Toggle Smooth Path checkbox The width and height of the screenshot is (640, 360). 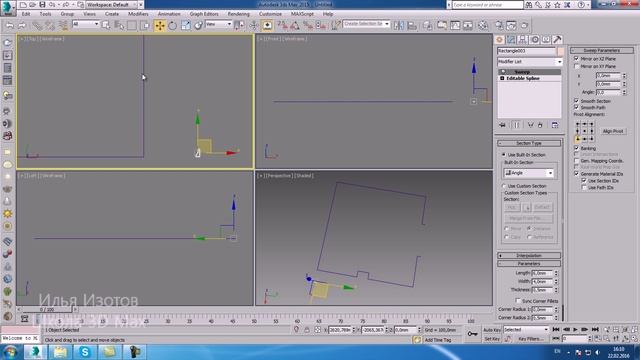[576, 107]
